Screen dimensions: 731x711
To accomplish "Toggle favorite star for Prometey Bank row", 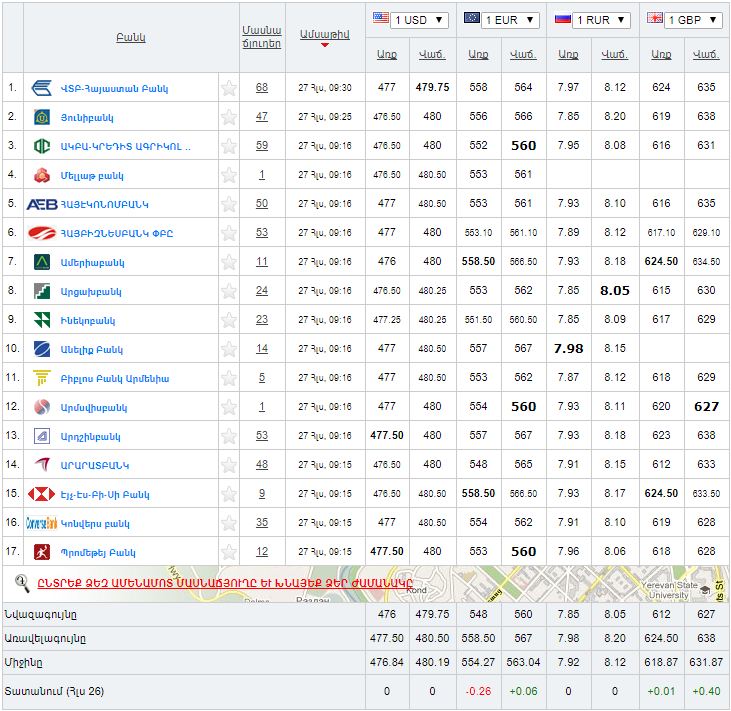I will pos(229,552).
